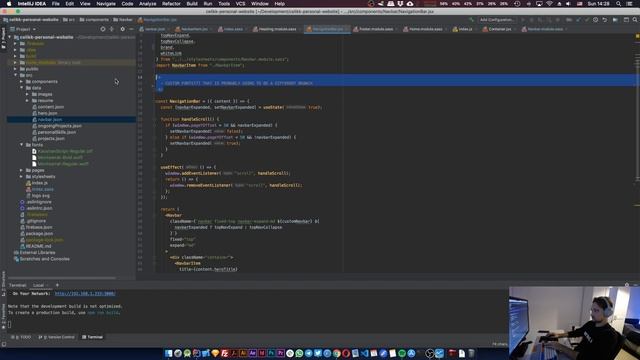Switch to Home.module.sass editor tab
640x360 pixels.
coord(426,29)
